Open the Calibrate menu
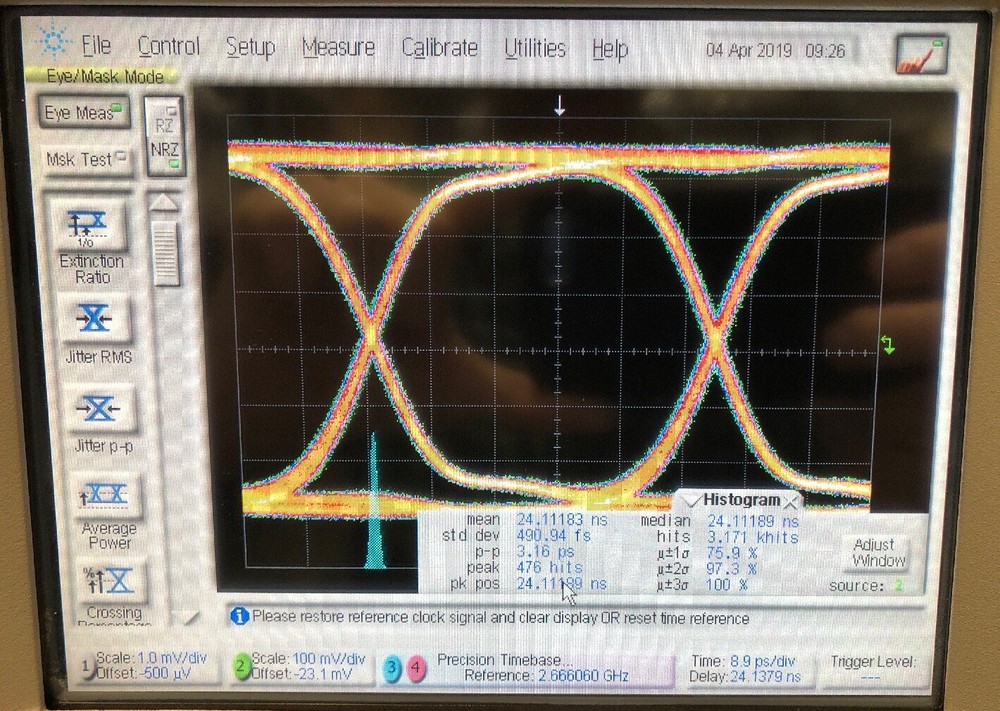 click(x=438, y=46)
